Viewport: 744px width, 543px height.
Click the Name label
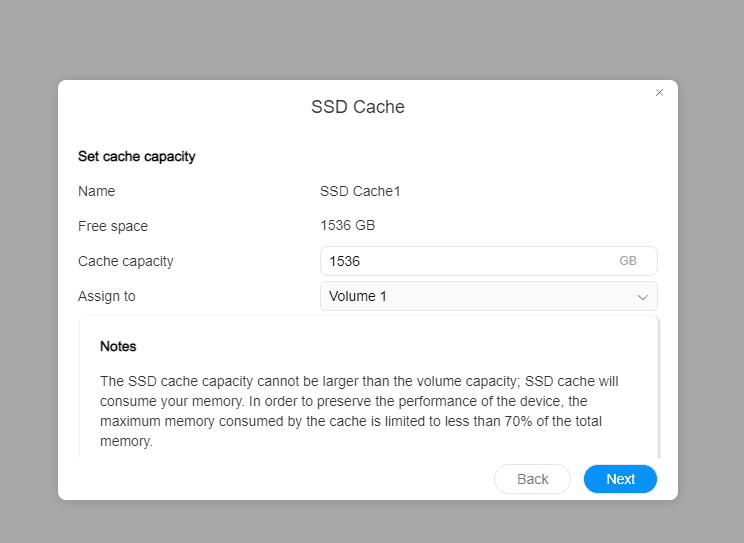click(x=96, y=191)
